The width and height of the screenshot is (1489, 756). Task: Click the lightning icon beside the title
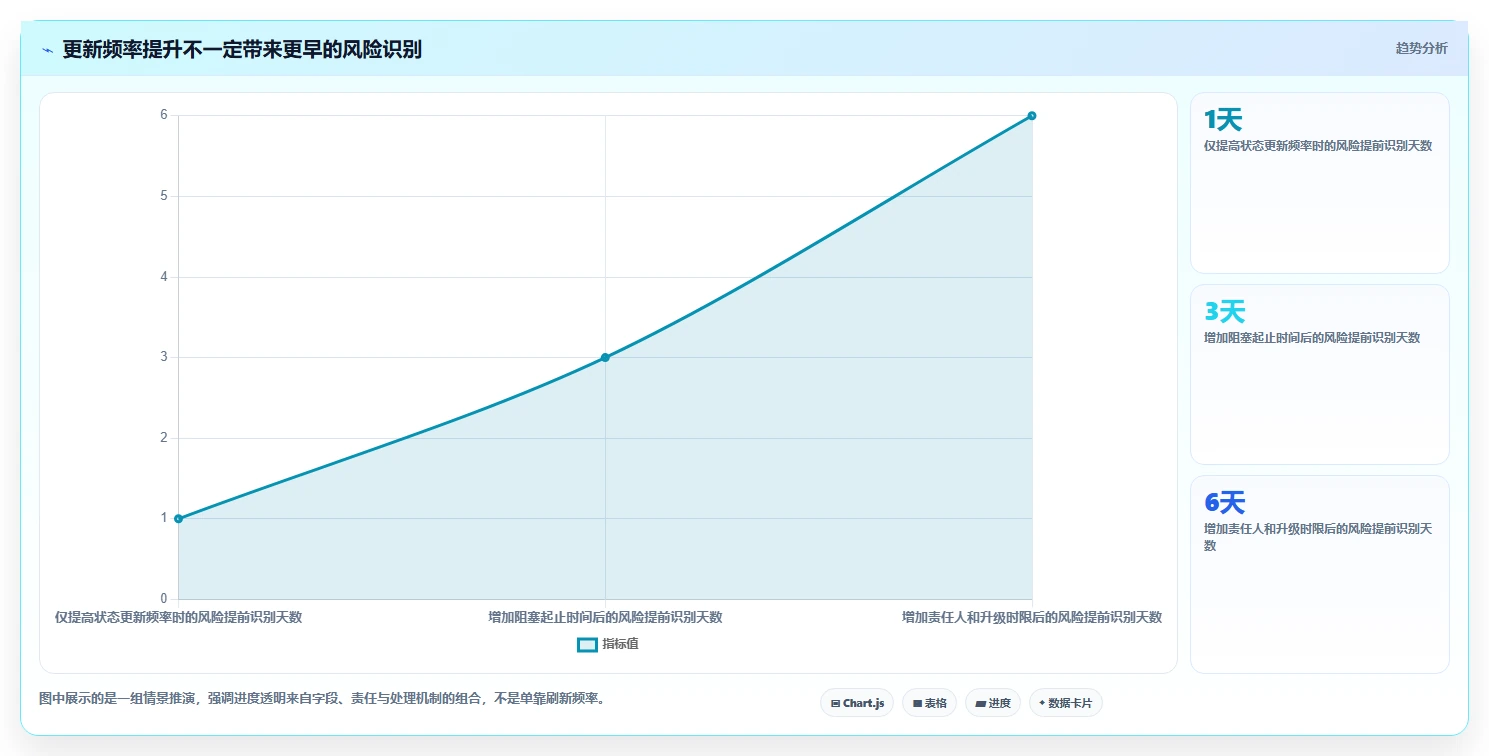coord(47,50)
